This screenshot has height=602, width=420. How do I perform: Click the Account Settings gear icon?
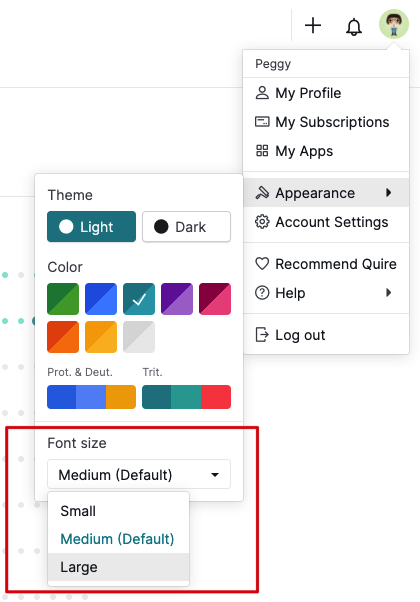pos(262,222)
